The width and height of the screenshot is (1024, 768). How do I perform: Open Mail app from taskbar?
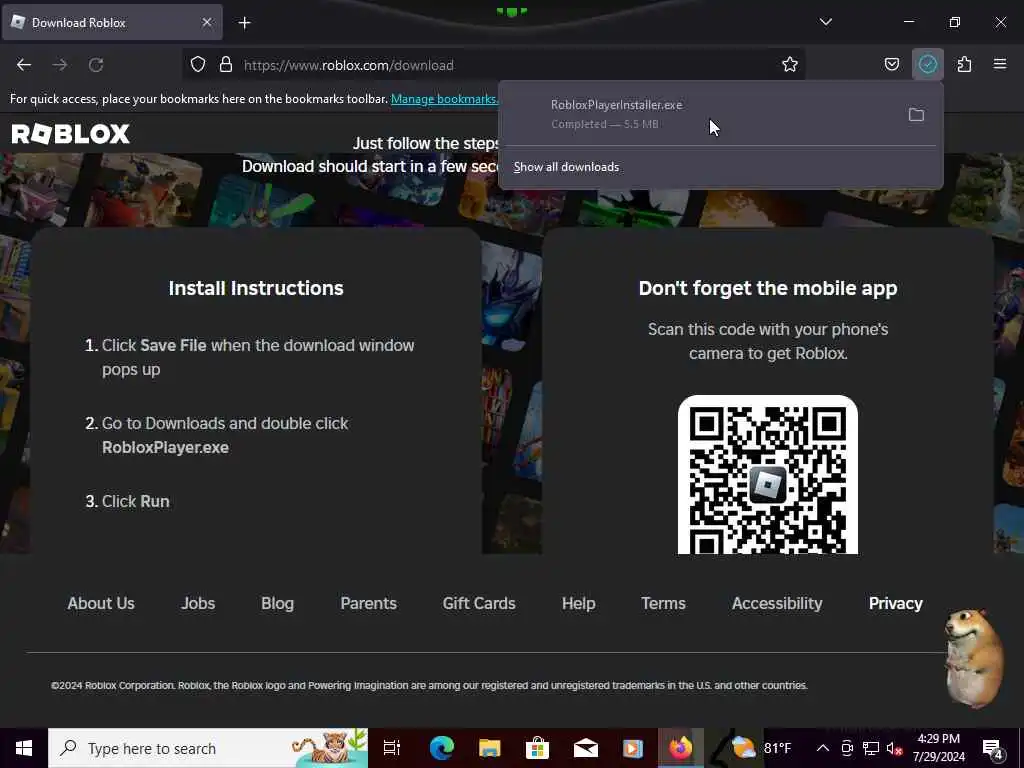coord(585,748)
